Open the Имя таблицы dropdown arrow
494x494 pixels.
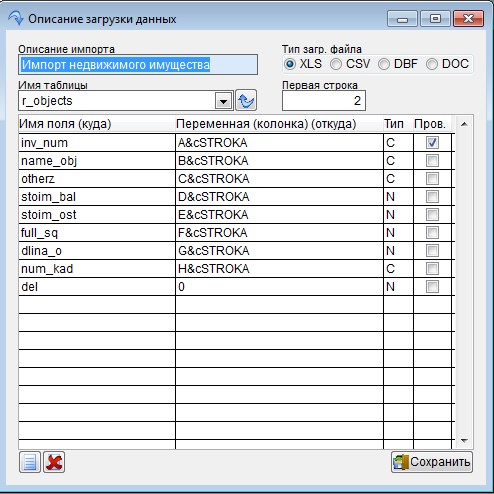pyautogui.click(x=223, y=101)
